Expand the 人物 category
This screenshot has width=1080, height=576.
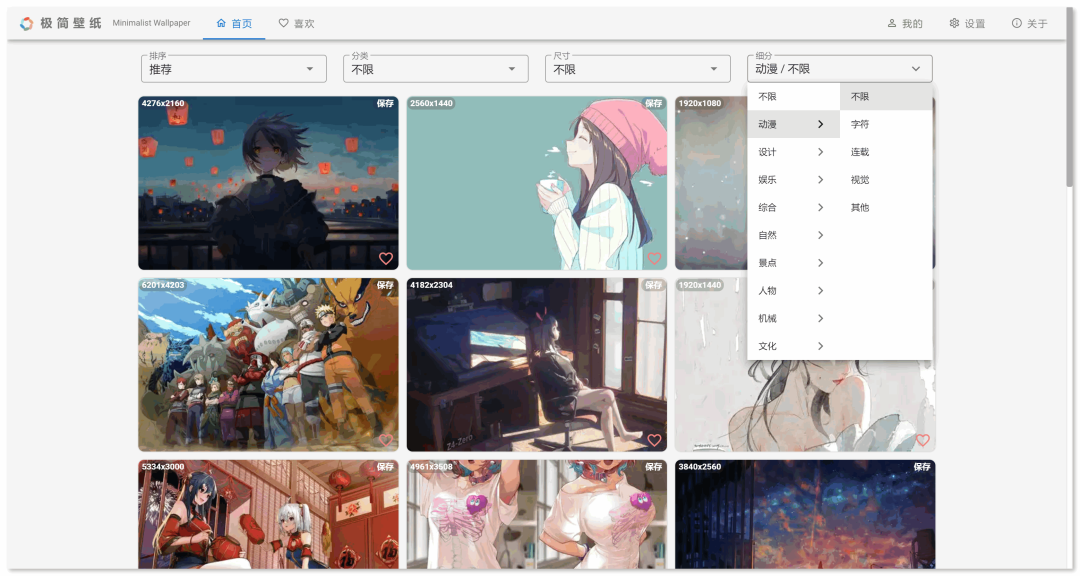pyautogui.click(x=793, y=291)
